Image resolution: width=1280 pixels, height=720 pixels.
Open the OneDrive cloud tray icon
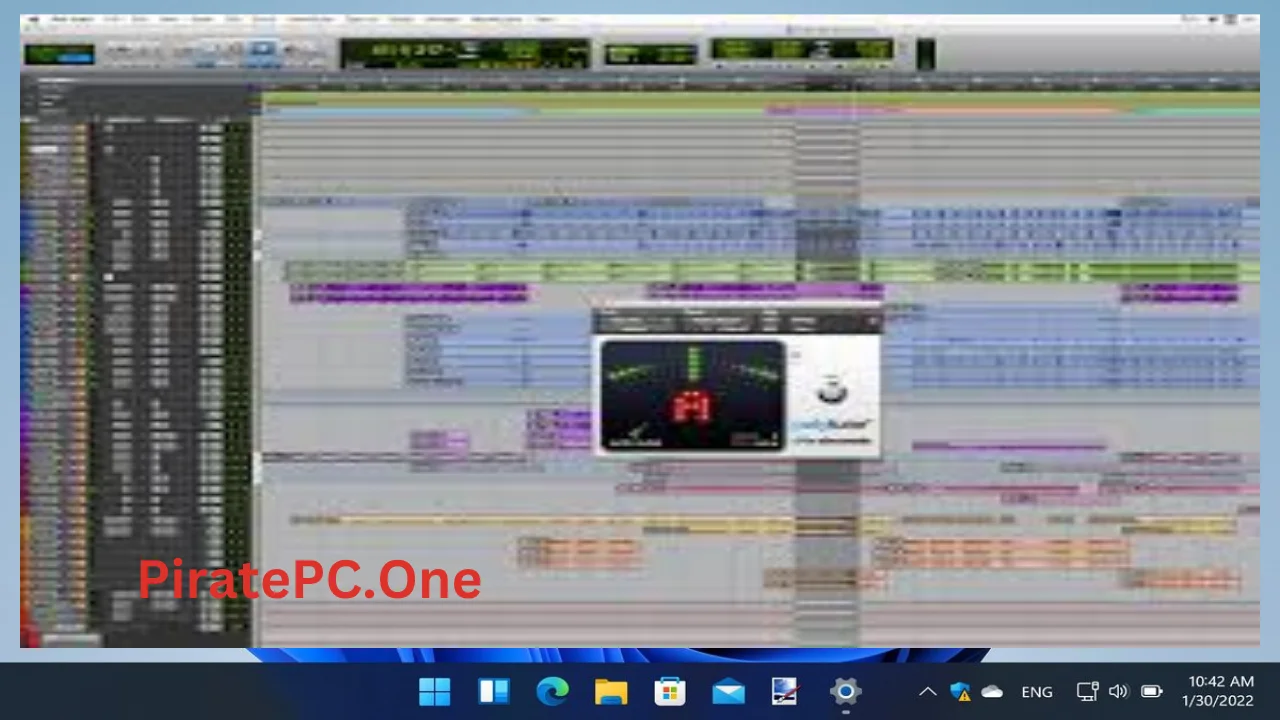(992, 691)
